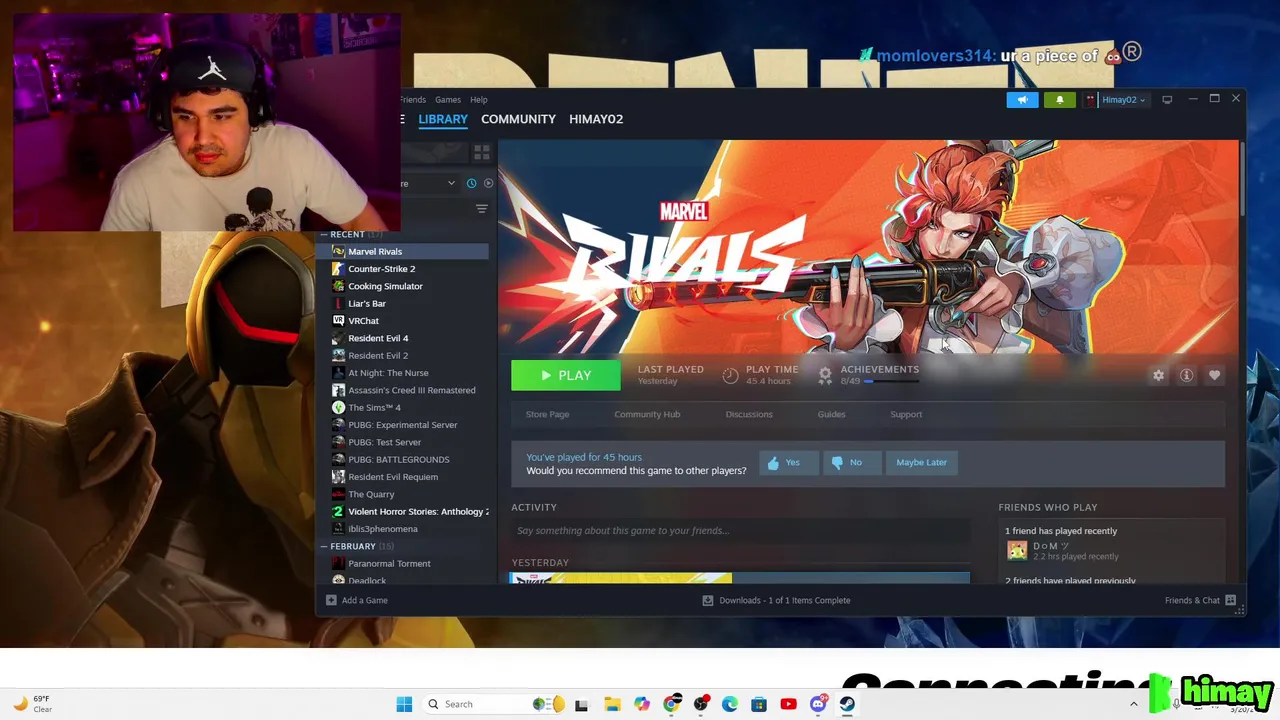Open Steam announcements megaphone button

click(x=1022, y=99)
